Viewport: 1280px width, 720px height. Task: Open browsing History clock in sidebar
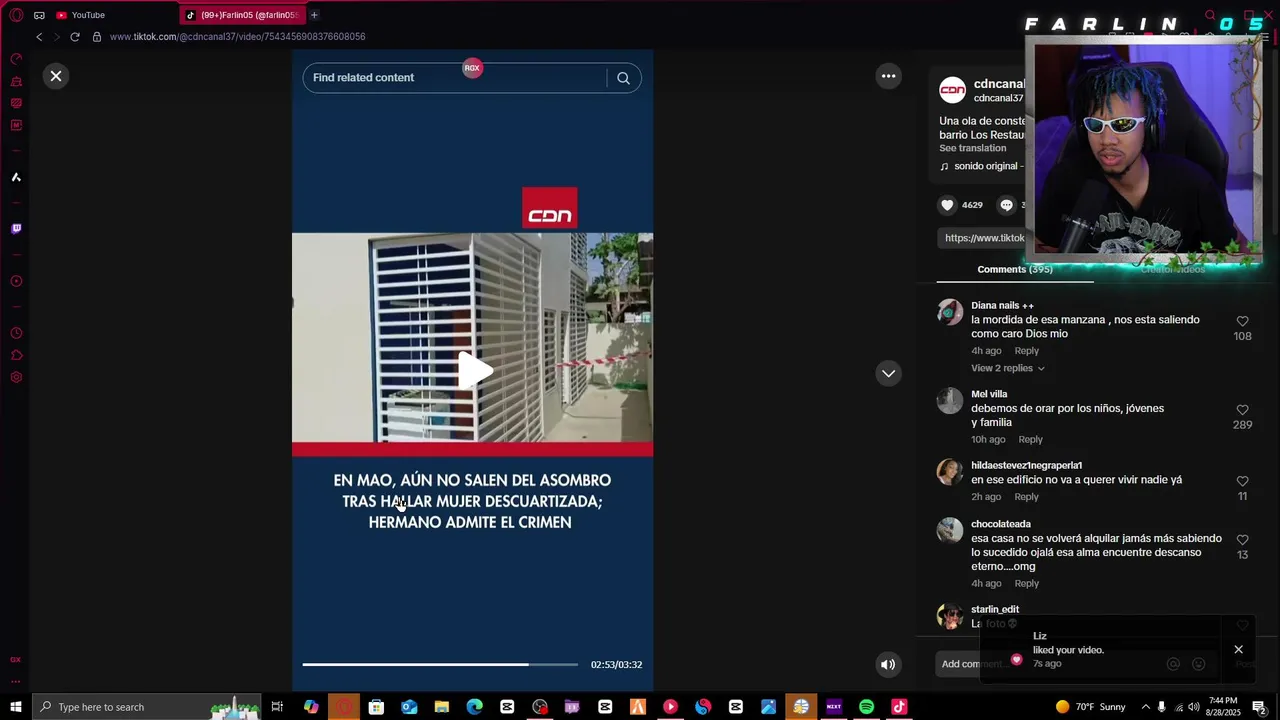tap(16, 333)
